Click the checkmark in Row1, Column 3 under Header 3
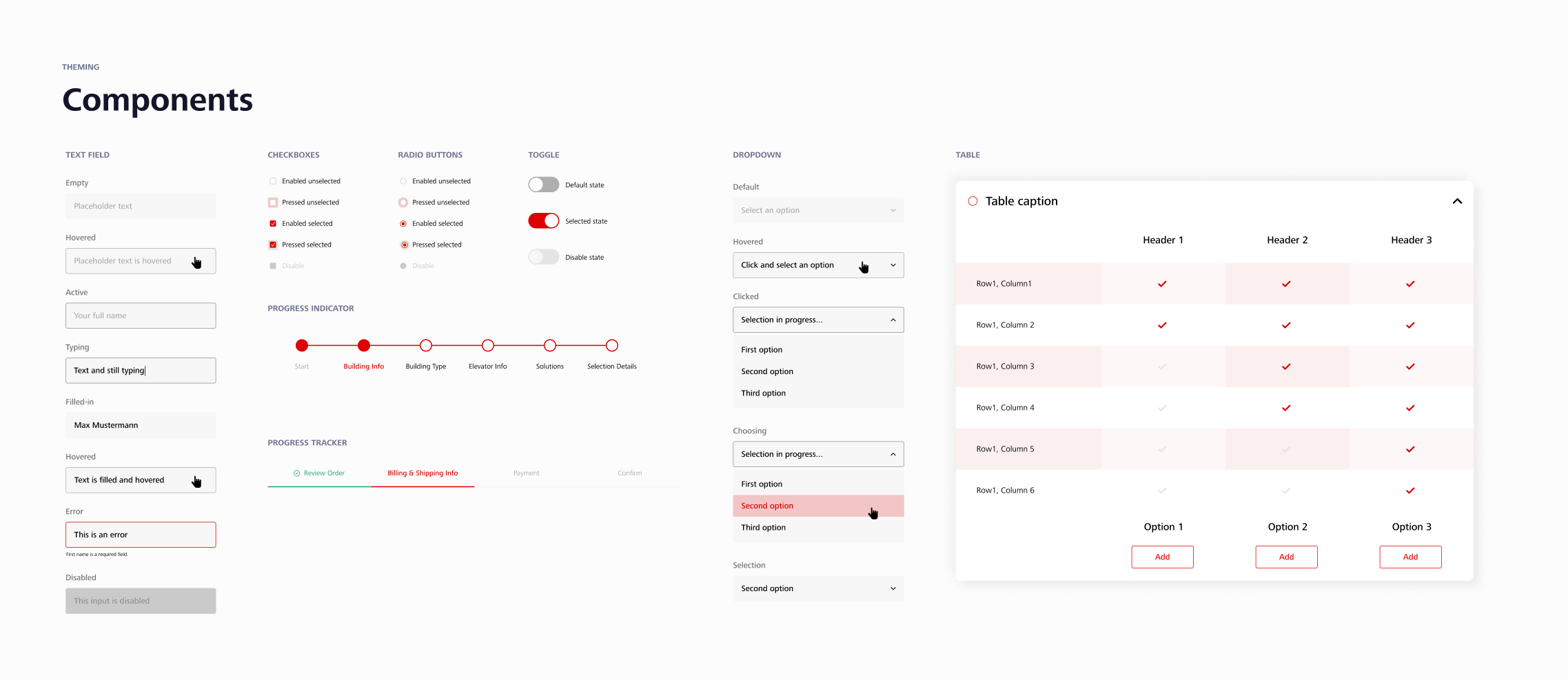Screen dimensions: 1568x680 pyautogui.click(x=1410, y=367)
